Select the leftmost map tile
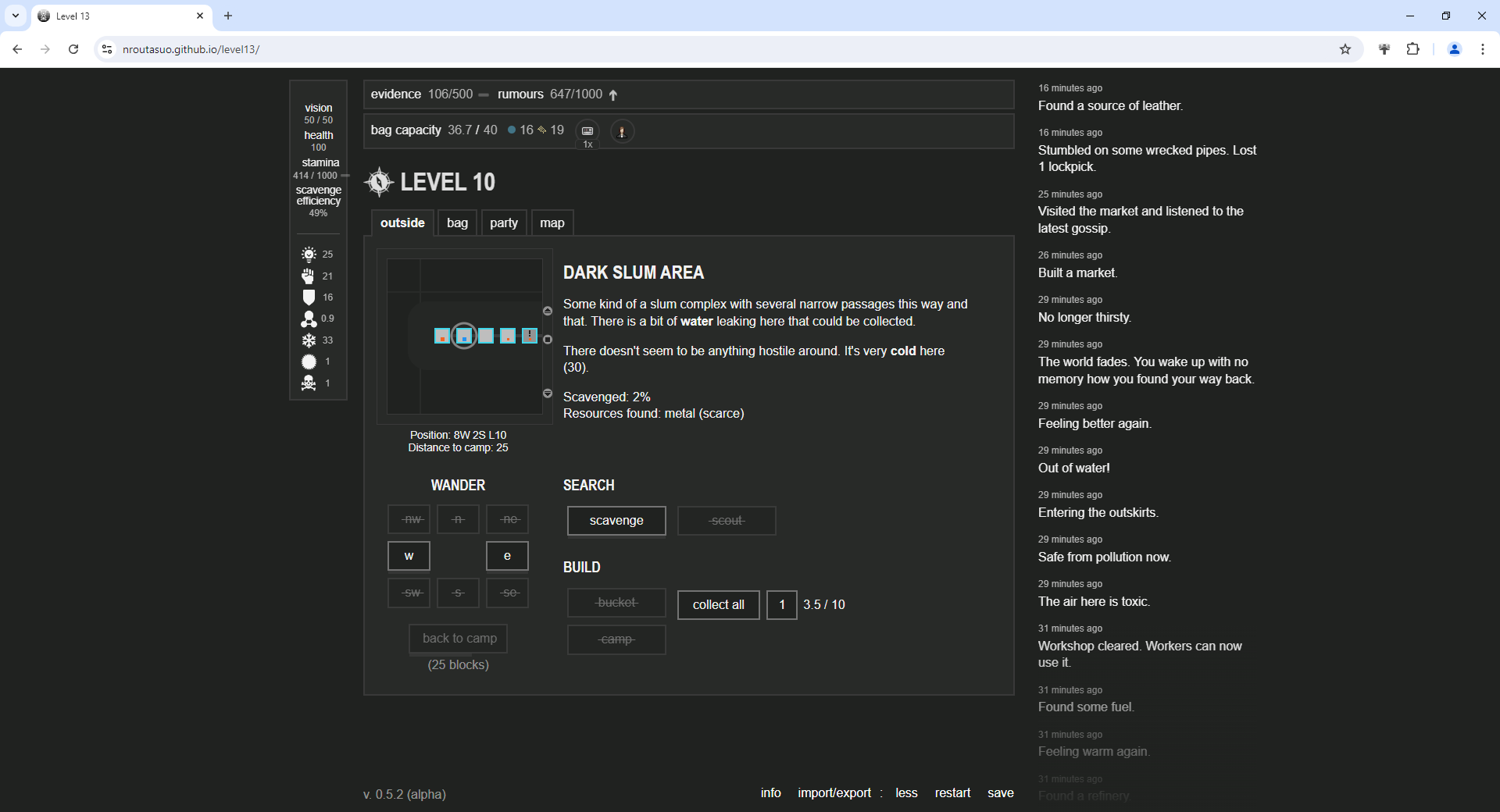 coord(442,336)
